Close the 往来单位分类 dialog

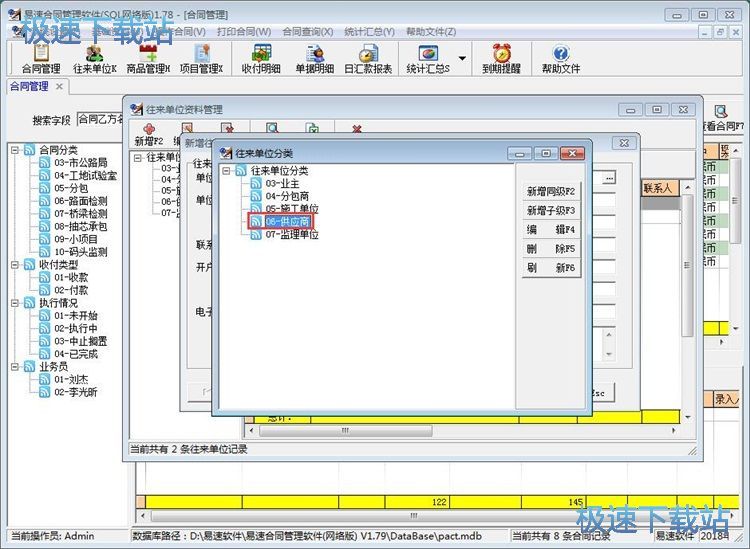tap(572, 154)
